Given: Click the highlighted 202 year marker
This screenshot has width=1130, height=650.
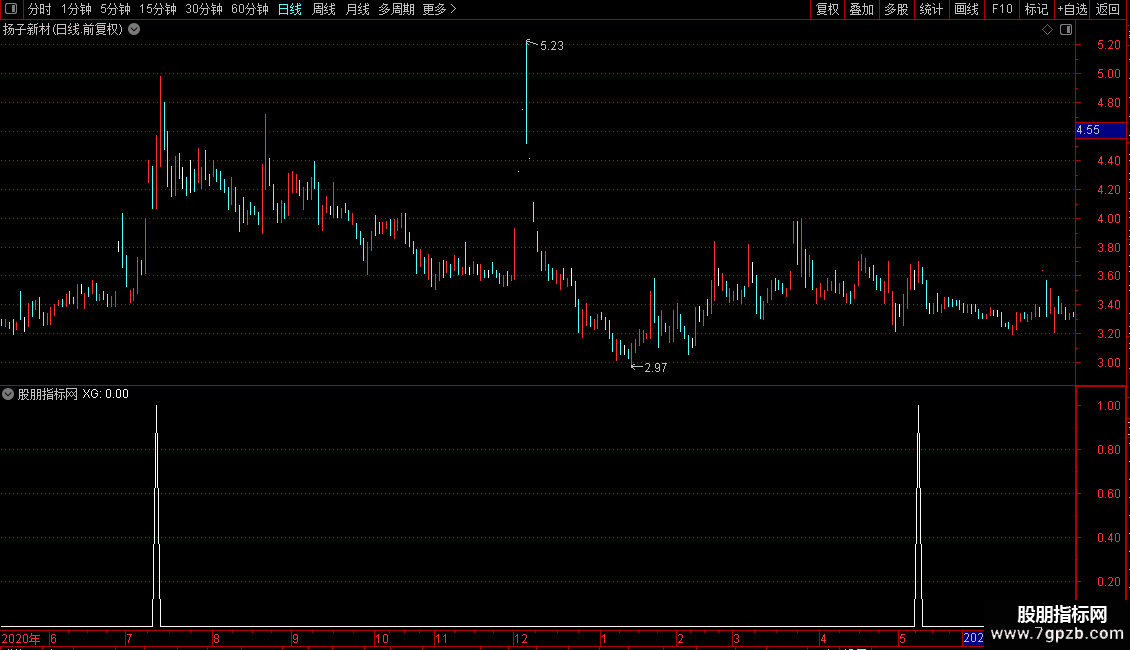Looking at the screenshot, I should pos(973,638).
